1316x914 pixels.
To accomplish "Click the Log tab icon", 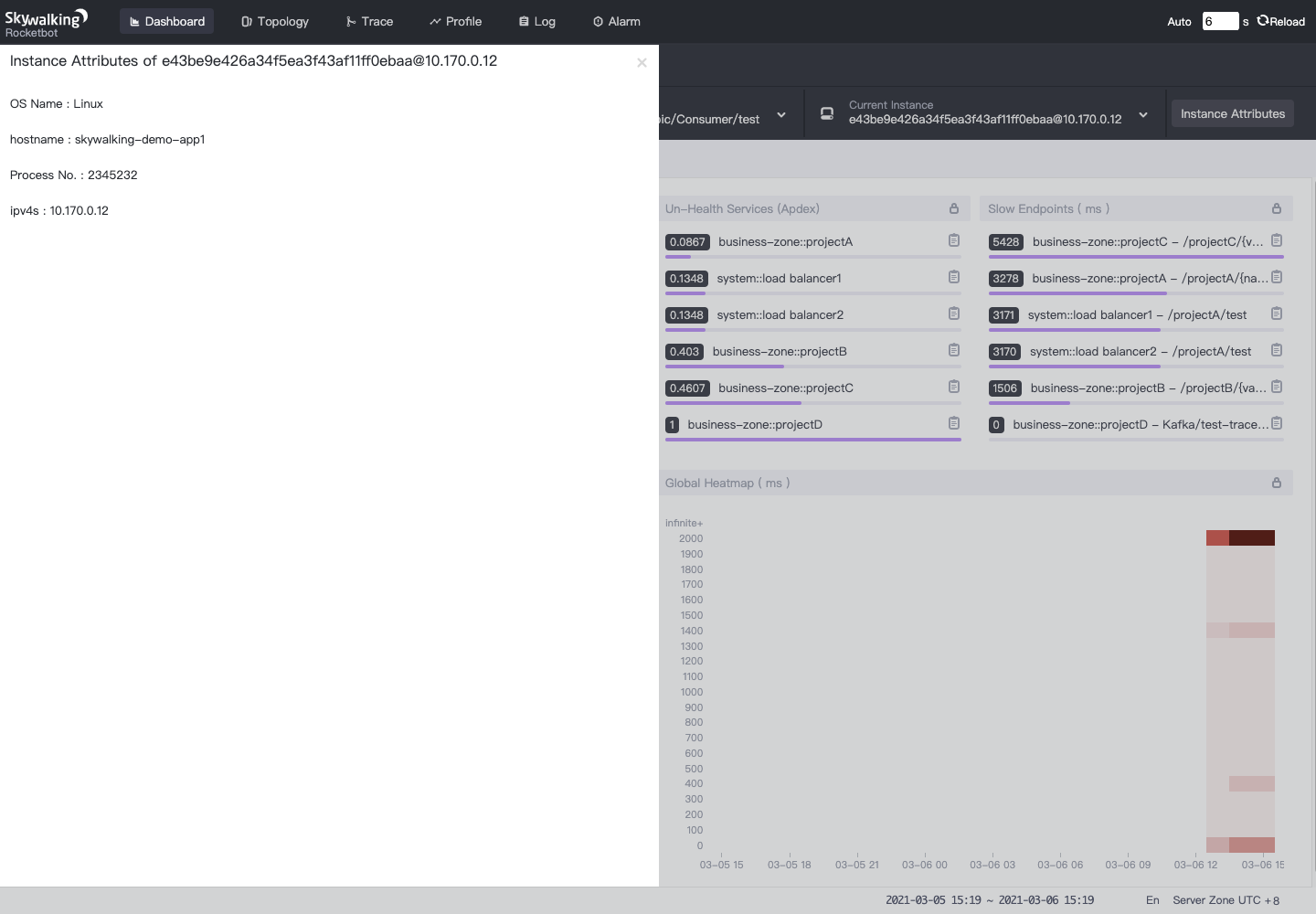I will coord(524,22).
